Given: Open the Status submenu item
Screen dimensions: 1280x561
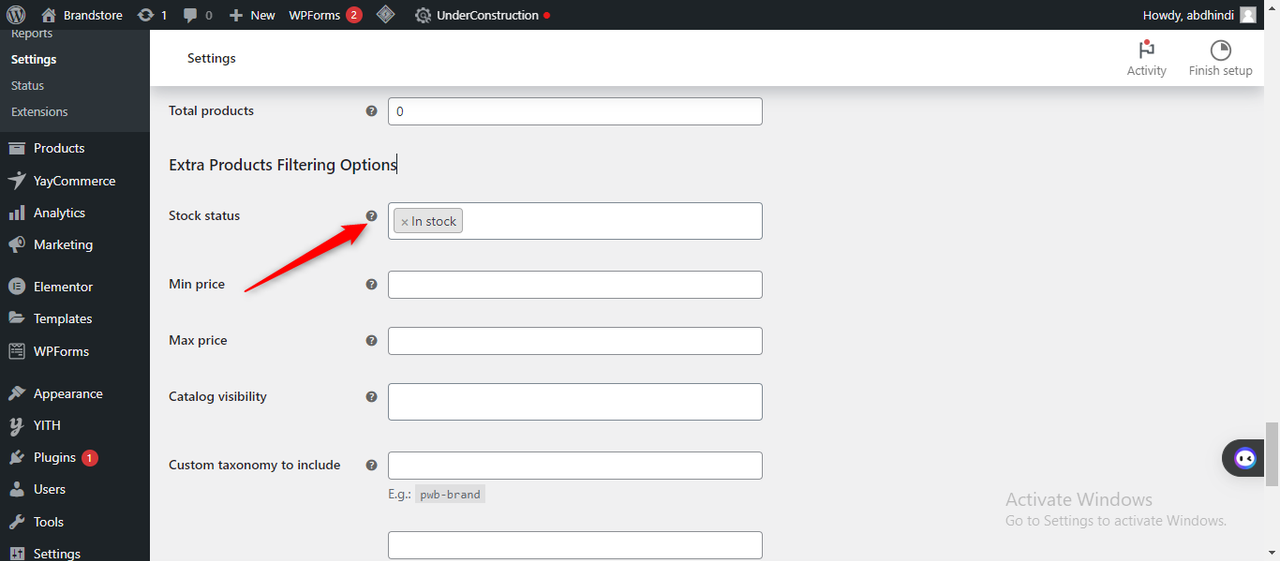Looking at the screenshot, I should [x=27, y=85].
